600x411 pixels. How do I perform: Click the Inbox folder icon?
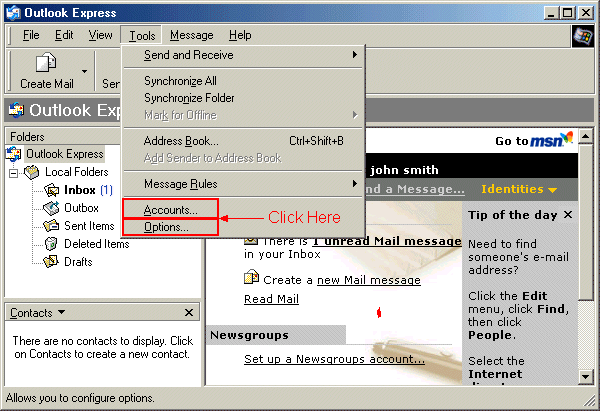coord(51,190)
